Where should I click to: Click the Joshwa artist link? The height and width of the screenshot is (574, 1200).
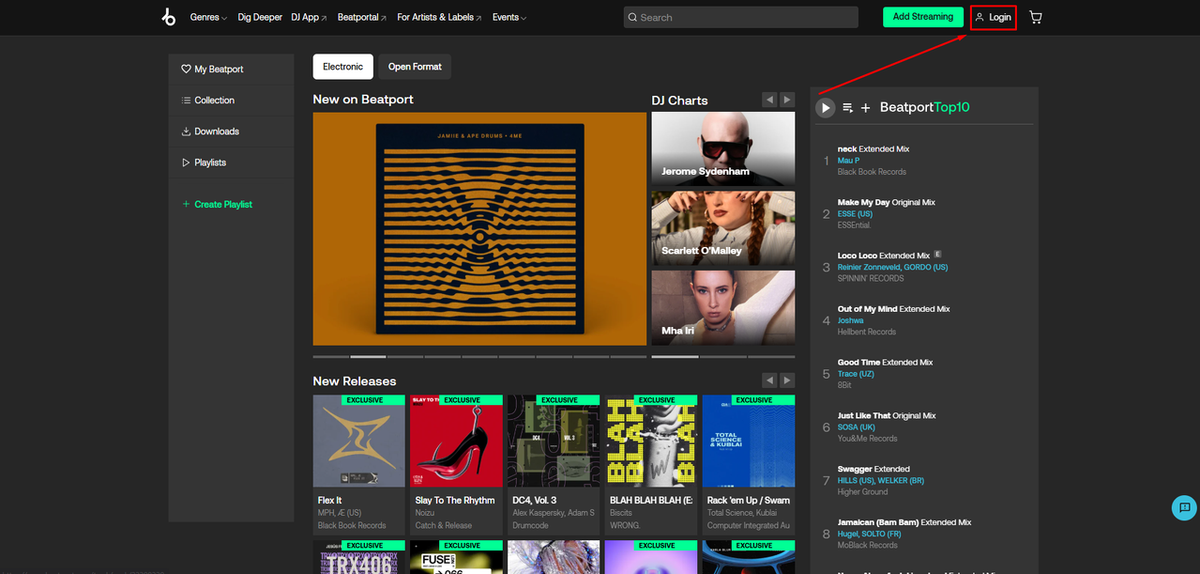[x=850, y=320]
